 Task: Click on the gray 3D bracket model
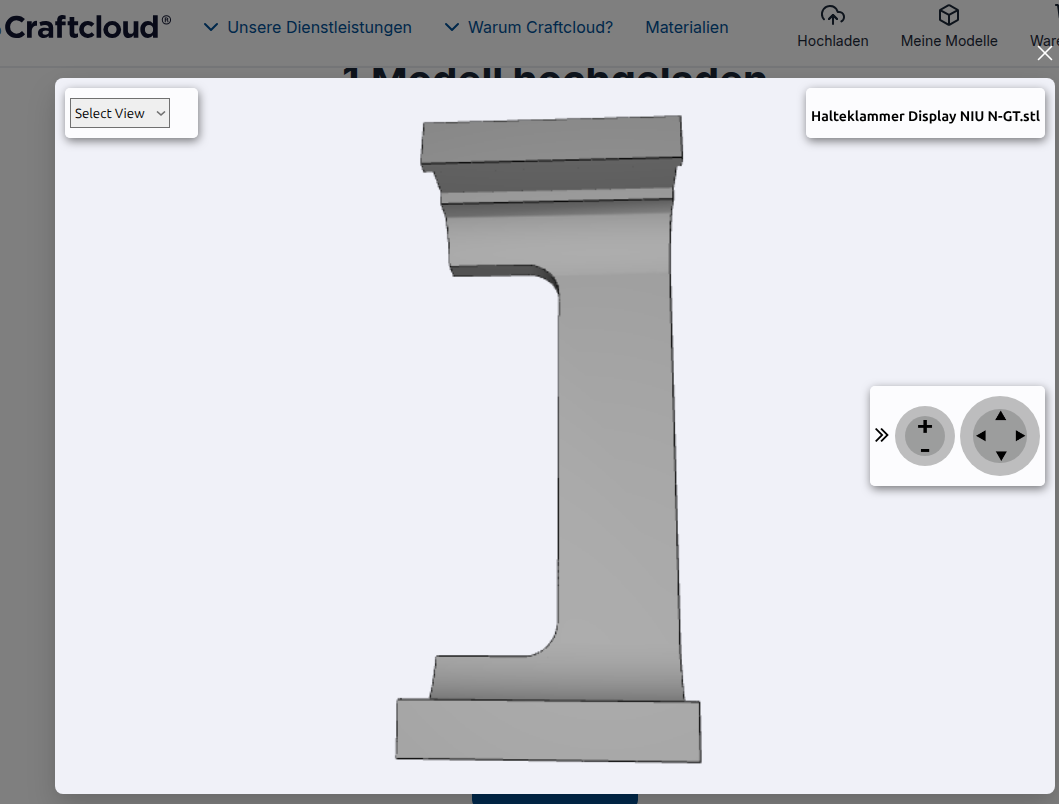(x=615, y=450)
